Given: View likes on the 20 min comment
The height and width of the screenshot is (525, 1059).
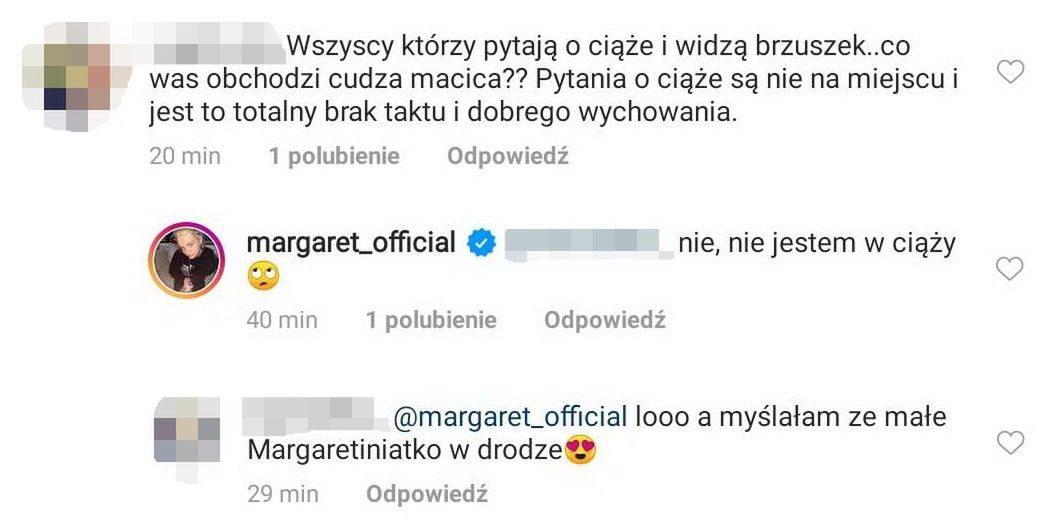Looking at the screenshot, I should [334, 157].
